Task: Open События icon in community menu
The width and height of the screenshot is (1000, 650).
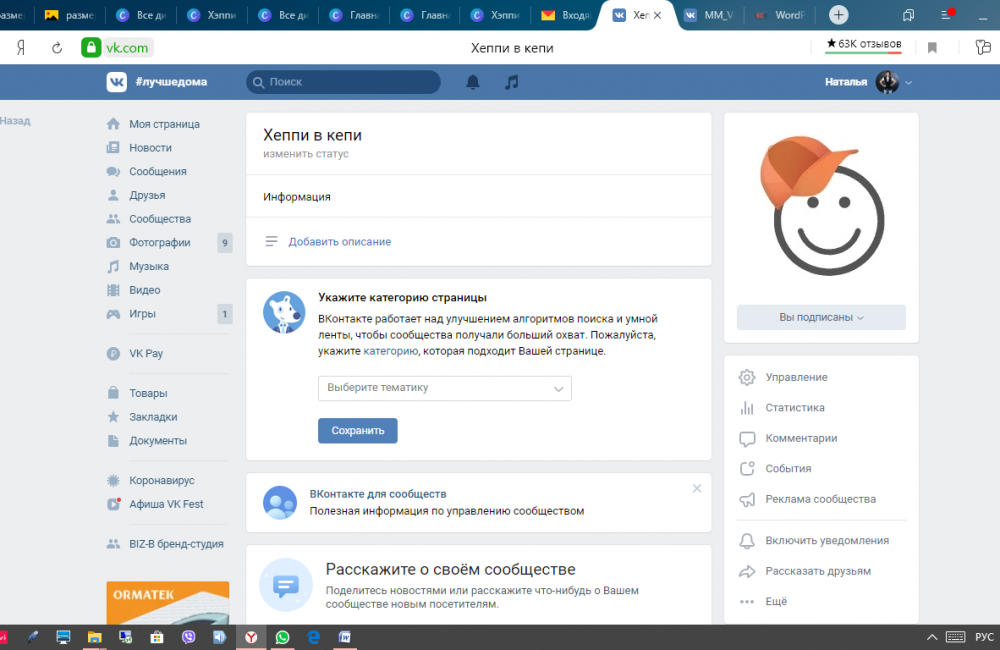Action: pyautogui.click(x=747, y=468)
